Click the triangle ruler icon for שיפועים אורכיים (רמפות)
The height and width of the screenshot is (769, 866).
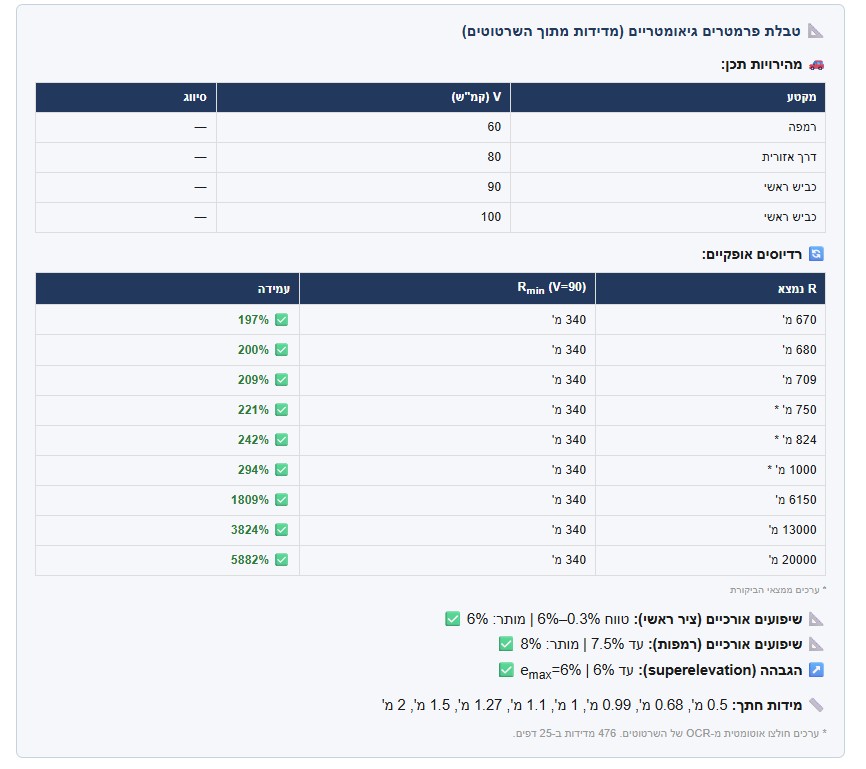tap(816, 644)
